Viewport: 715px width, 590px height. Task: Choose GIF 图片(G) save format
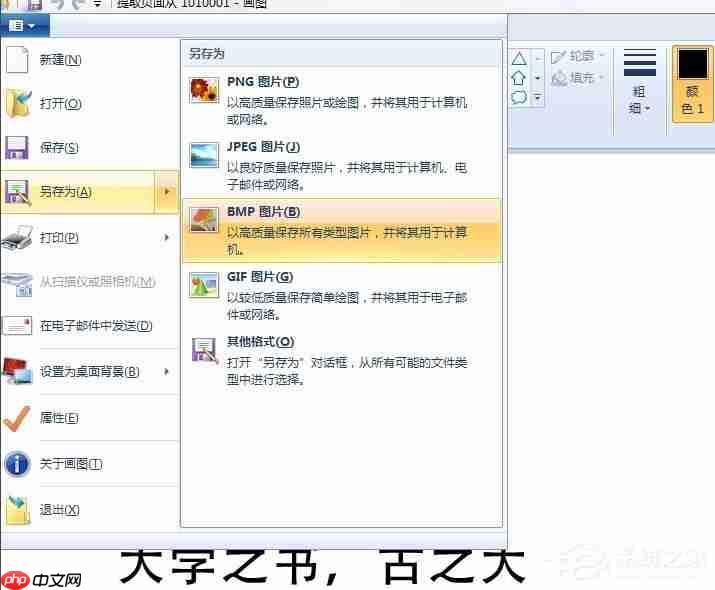click(x=341, y=295)
